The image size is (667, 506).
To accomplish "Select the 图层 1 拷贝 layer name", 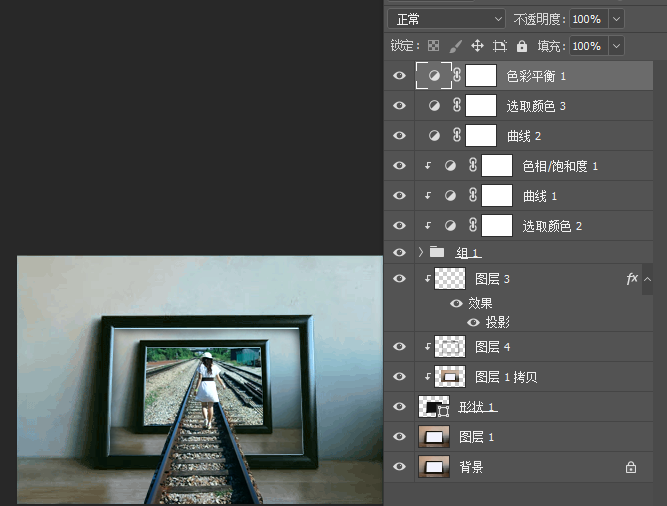I will click(506, 377).
